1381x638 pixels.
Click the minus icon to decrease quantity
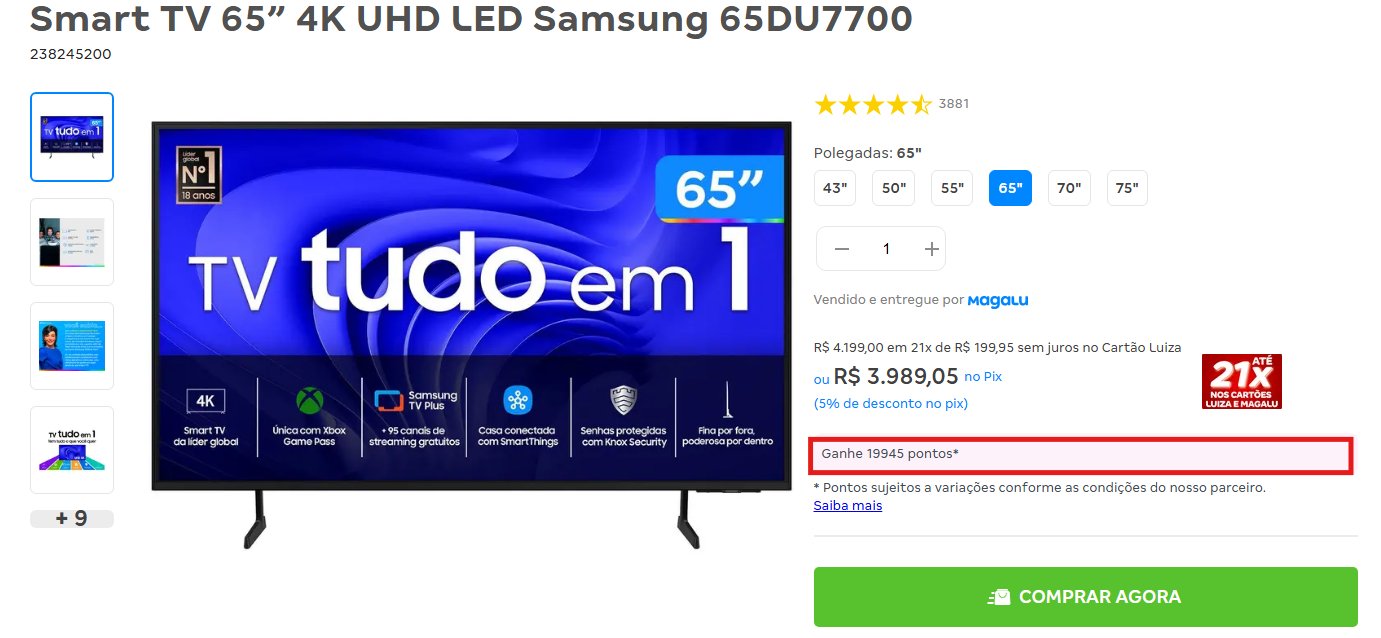841,249
